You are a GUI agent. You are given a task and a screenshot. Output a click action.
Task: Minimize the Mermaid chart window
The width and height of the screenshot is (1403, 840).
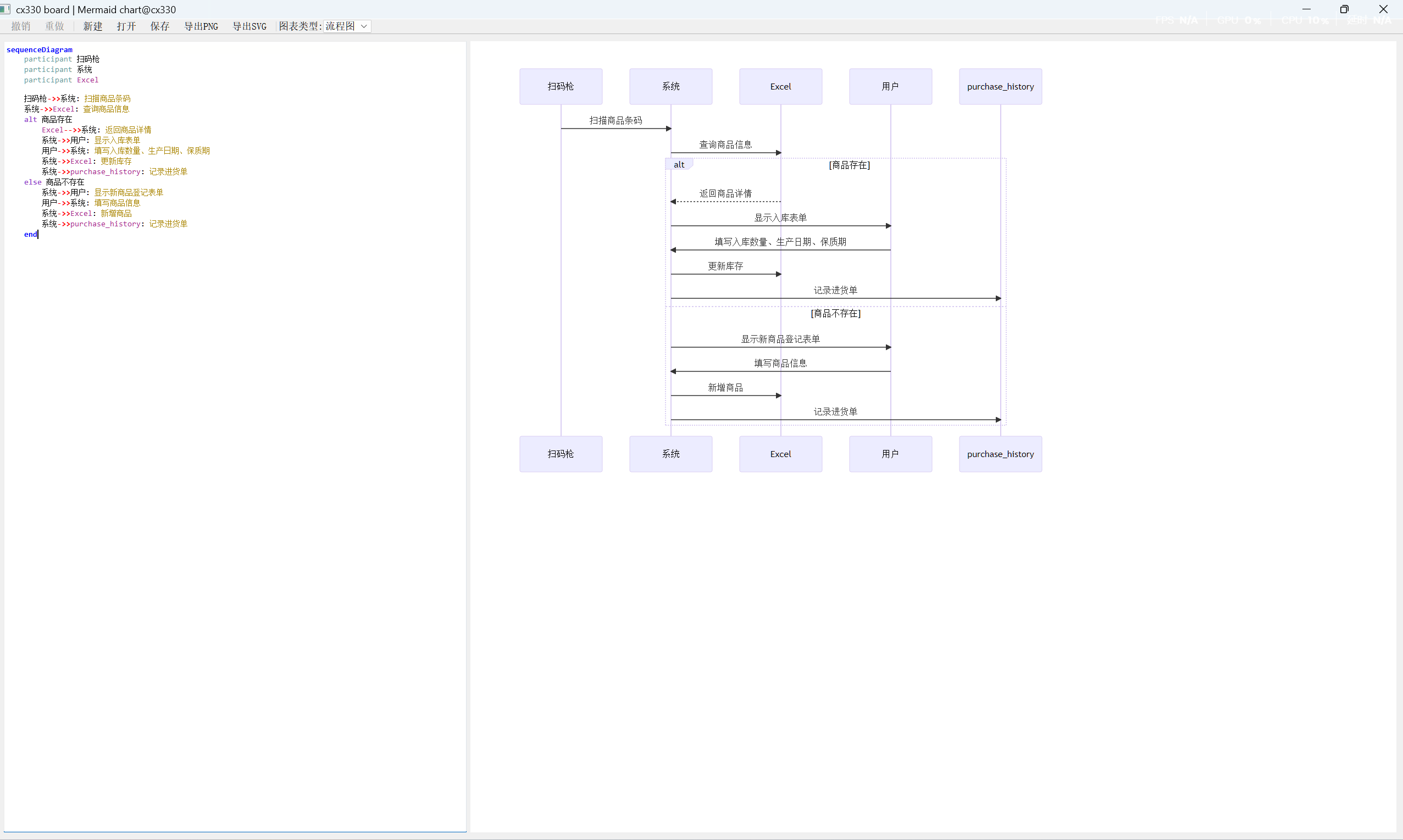coord(1306,9)
